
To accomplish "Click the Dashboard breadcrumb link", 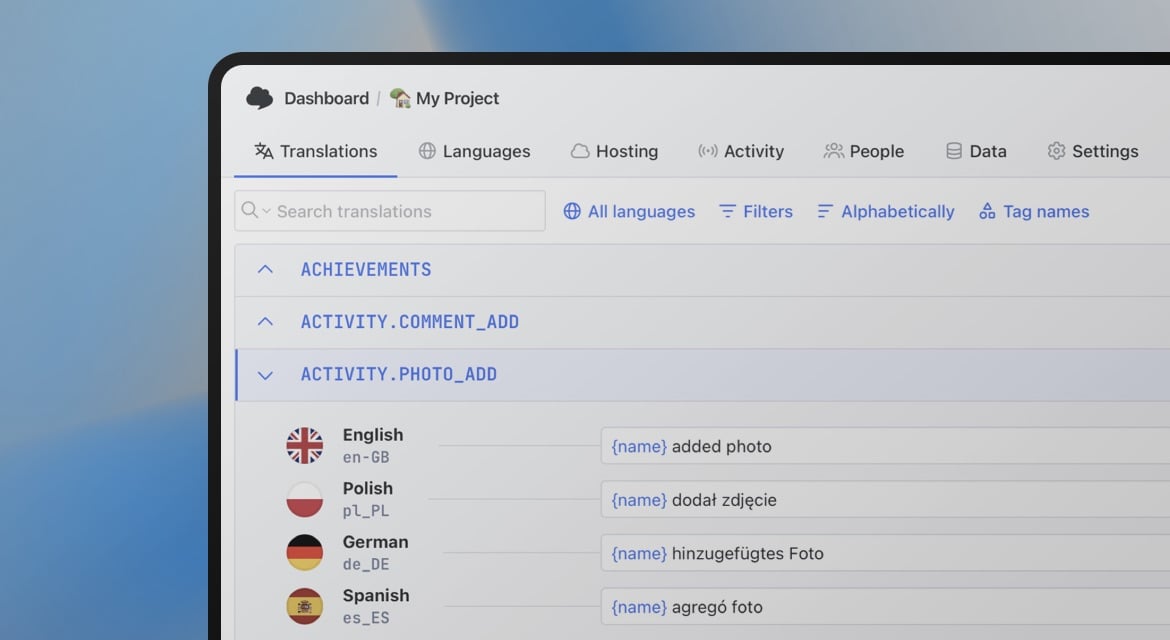I will pos(326,98).
